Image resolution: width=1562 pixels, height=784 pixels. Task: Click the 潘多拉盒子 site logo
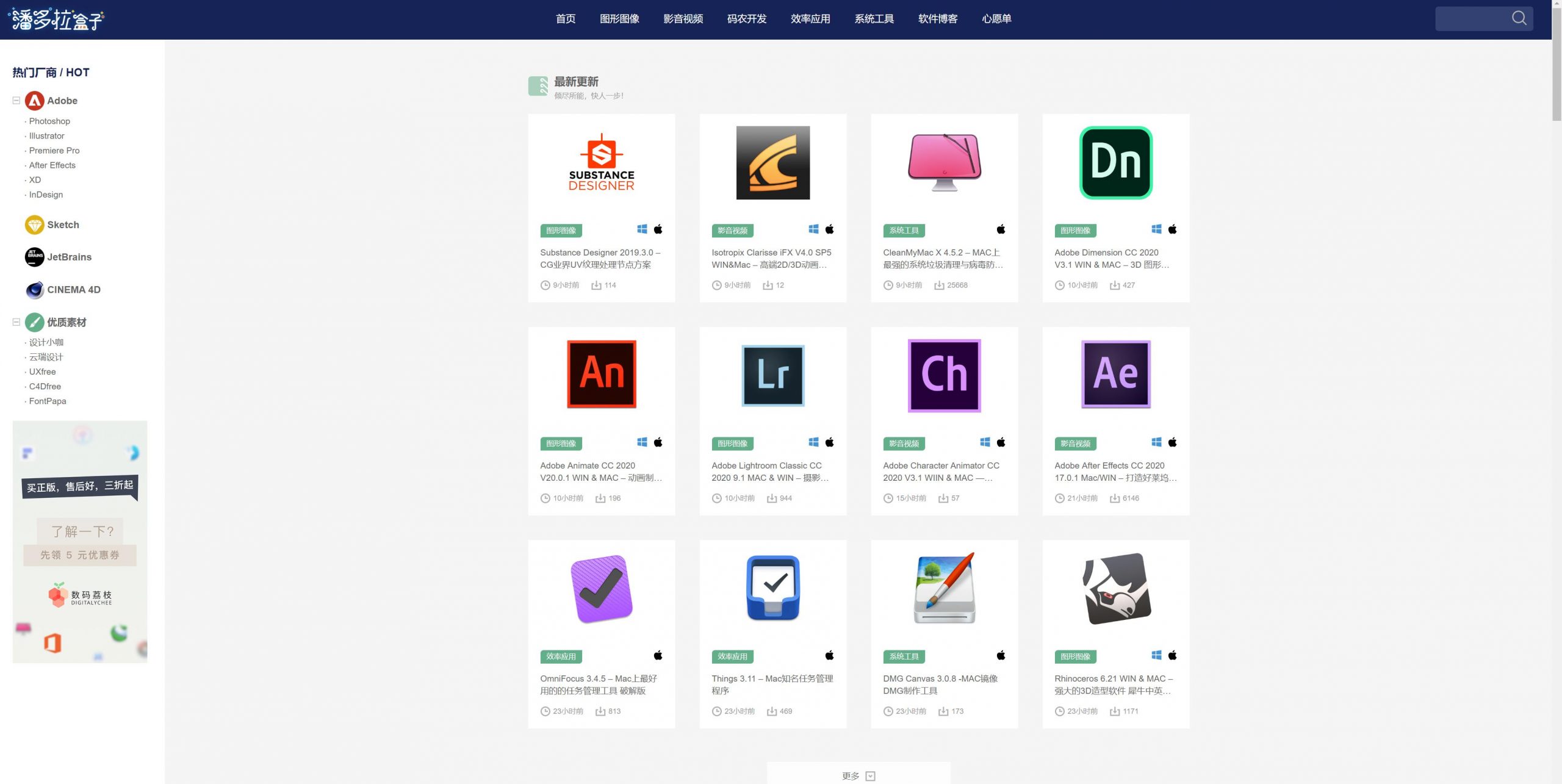pyautogui.click(x=56, y=20)
